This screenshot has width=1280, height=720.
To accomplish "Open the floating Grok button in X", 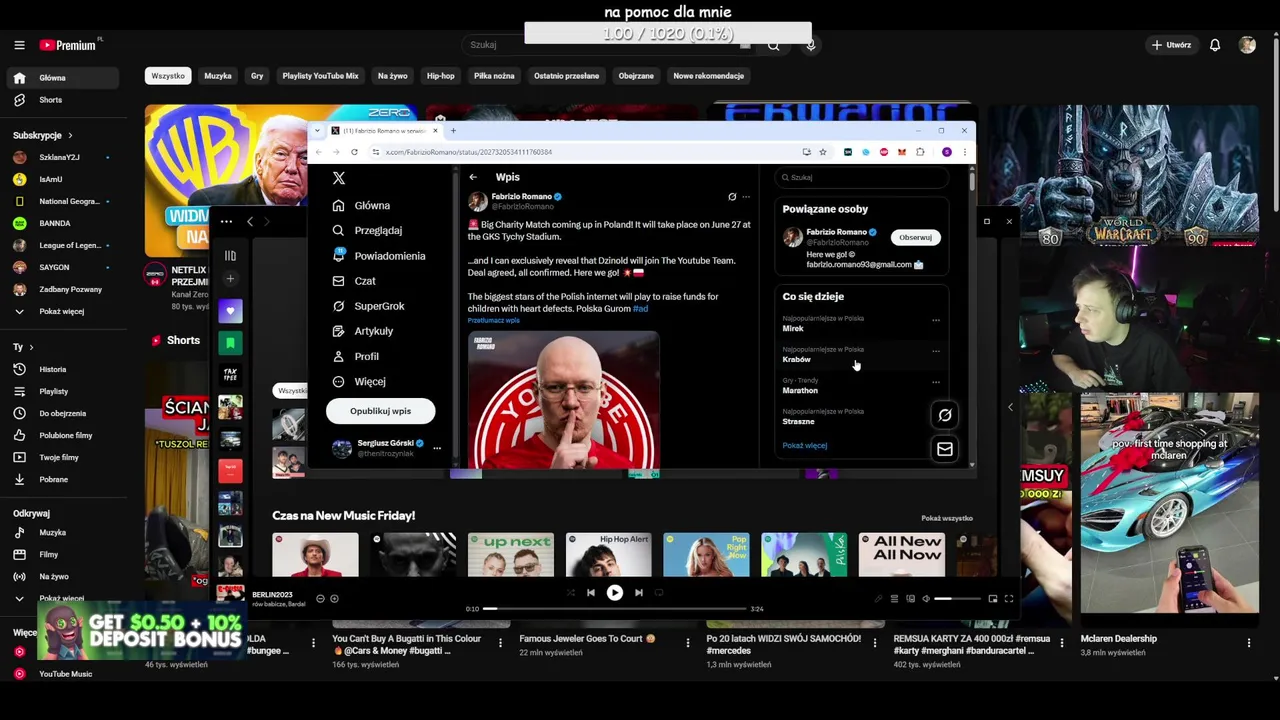I will point(945,415).
